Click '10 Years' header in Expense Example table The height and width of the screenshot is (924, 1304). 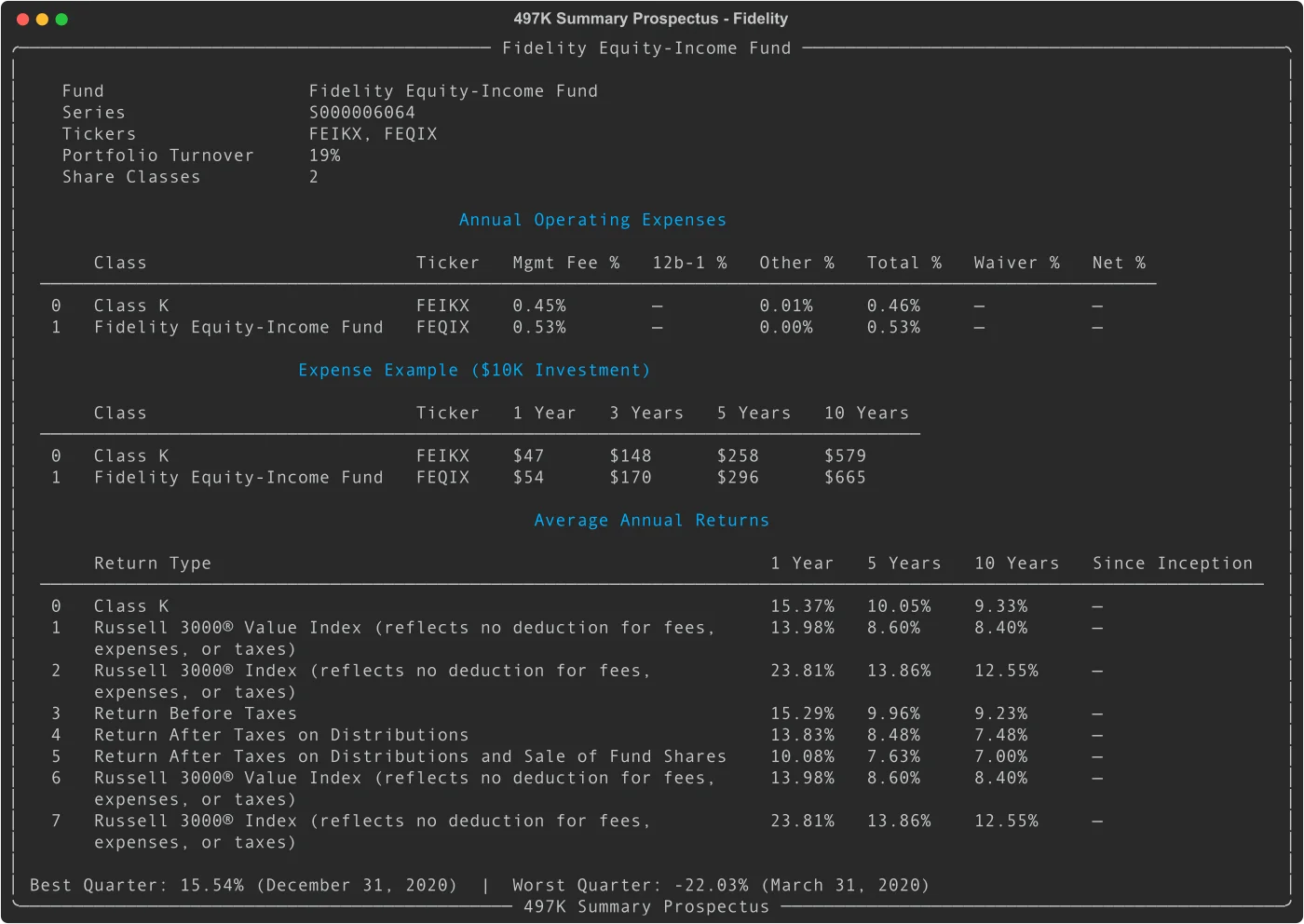(x=866, y=413)
